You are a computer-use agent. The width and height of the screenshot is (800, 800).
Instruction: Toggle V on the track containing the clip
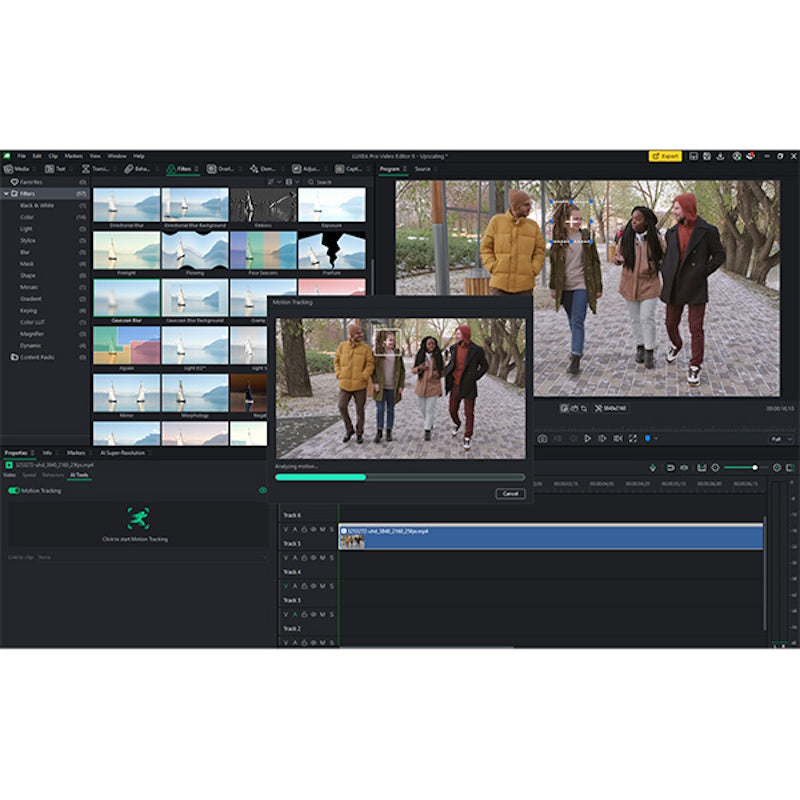click(286, 530)
